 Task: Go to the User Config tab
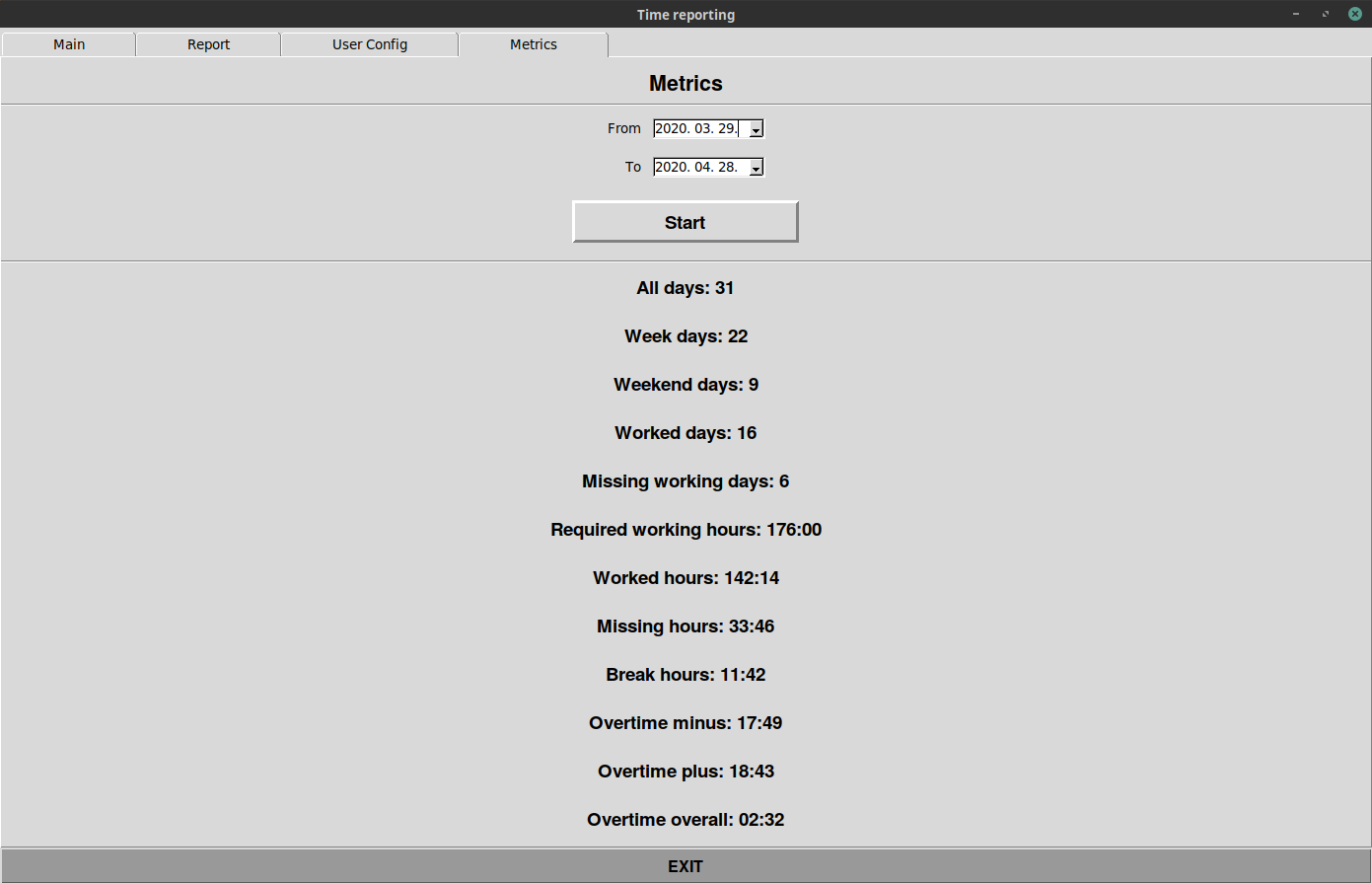point(370,44)
